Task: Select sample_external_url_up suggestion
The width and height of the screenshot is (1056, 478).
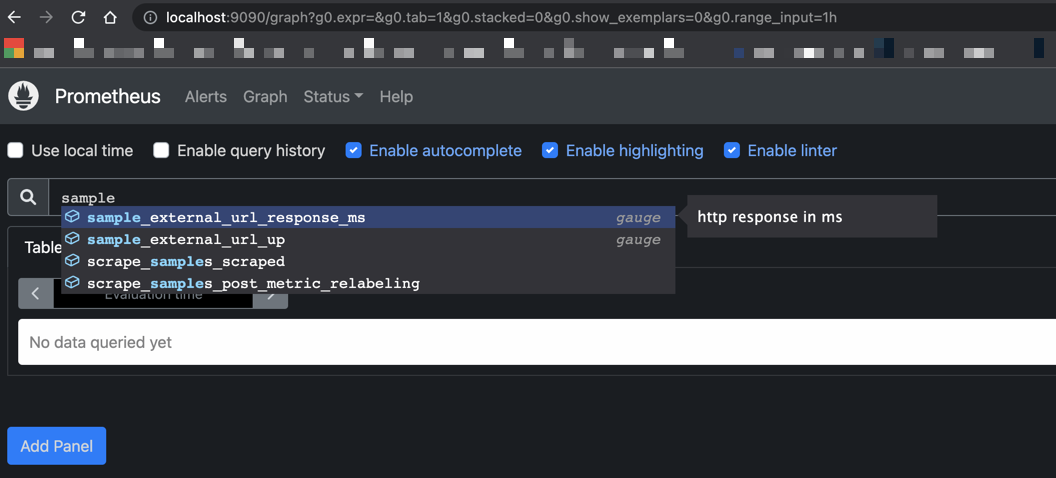Action: click(x=368, y=239)
